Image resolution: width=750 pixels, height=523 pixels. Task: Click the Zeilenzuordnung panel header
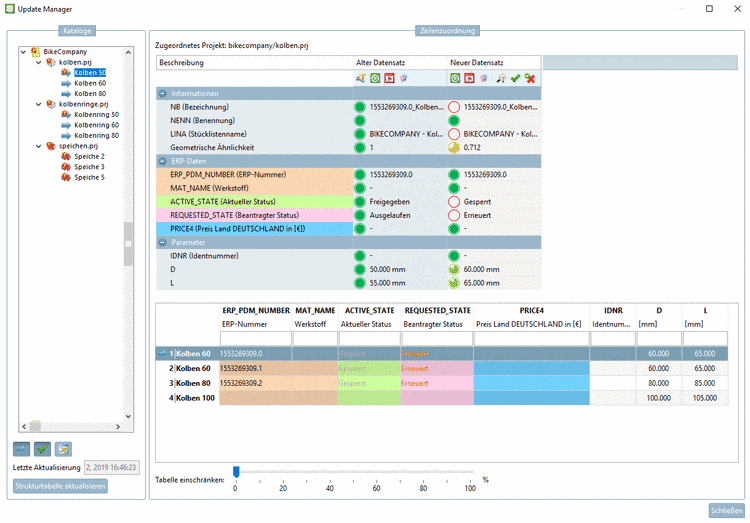pyautogui.click(x=447, y=31)
